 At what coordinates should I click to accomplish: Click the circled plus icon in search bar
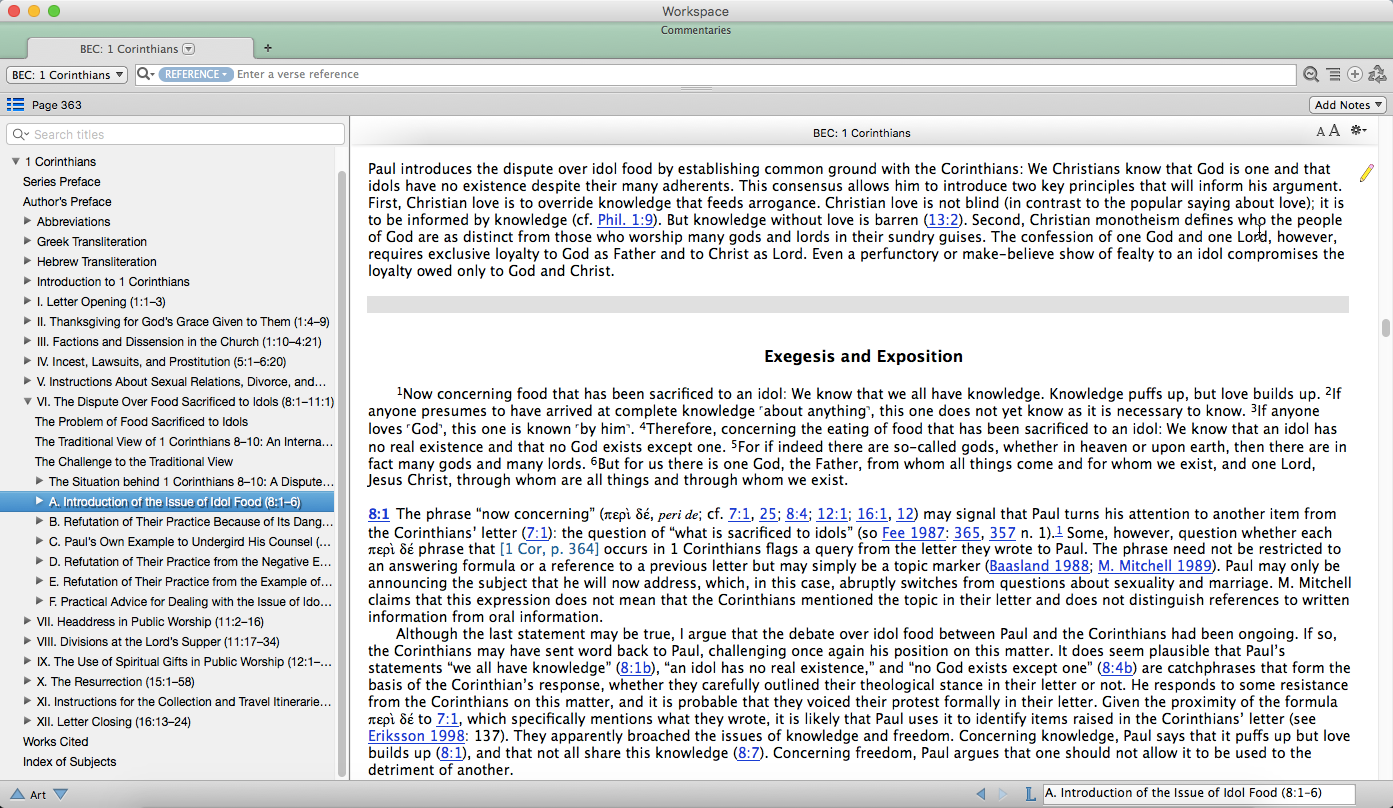click(x=1354, y=74)
